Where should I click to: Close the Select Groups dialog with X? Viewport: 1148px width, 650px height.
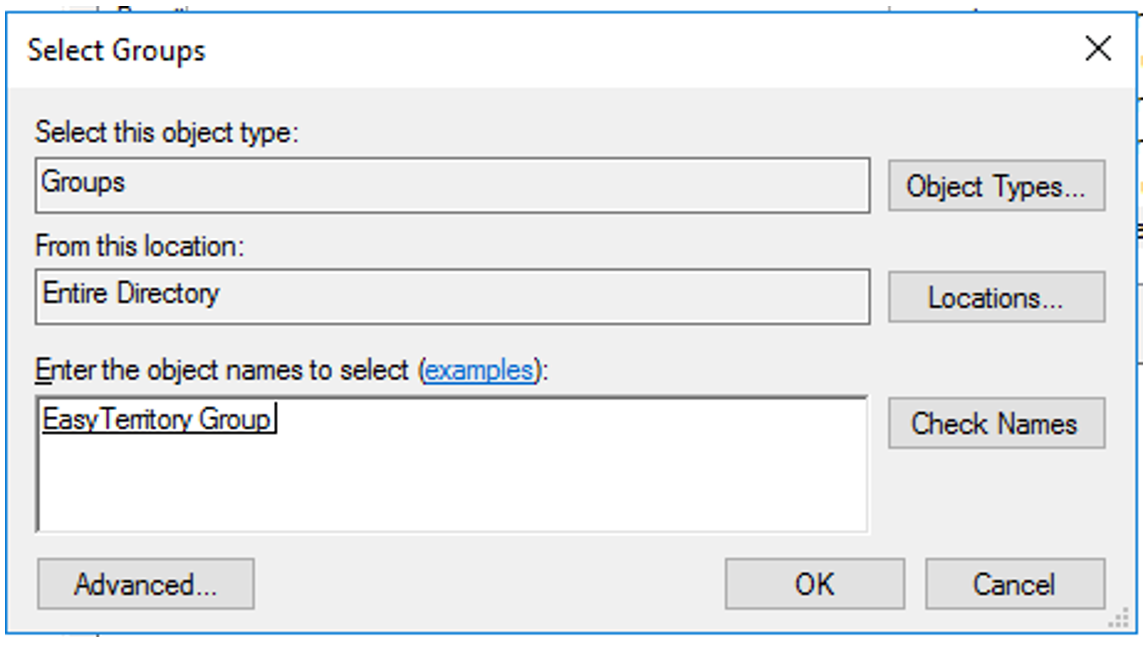(x=1097, y=49)
